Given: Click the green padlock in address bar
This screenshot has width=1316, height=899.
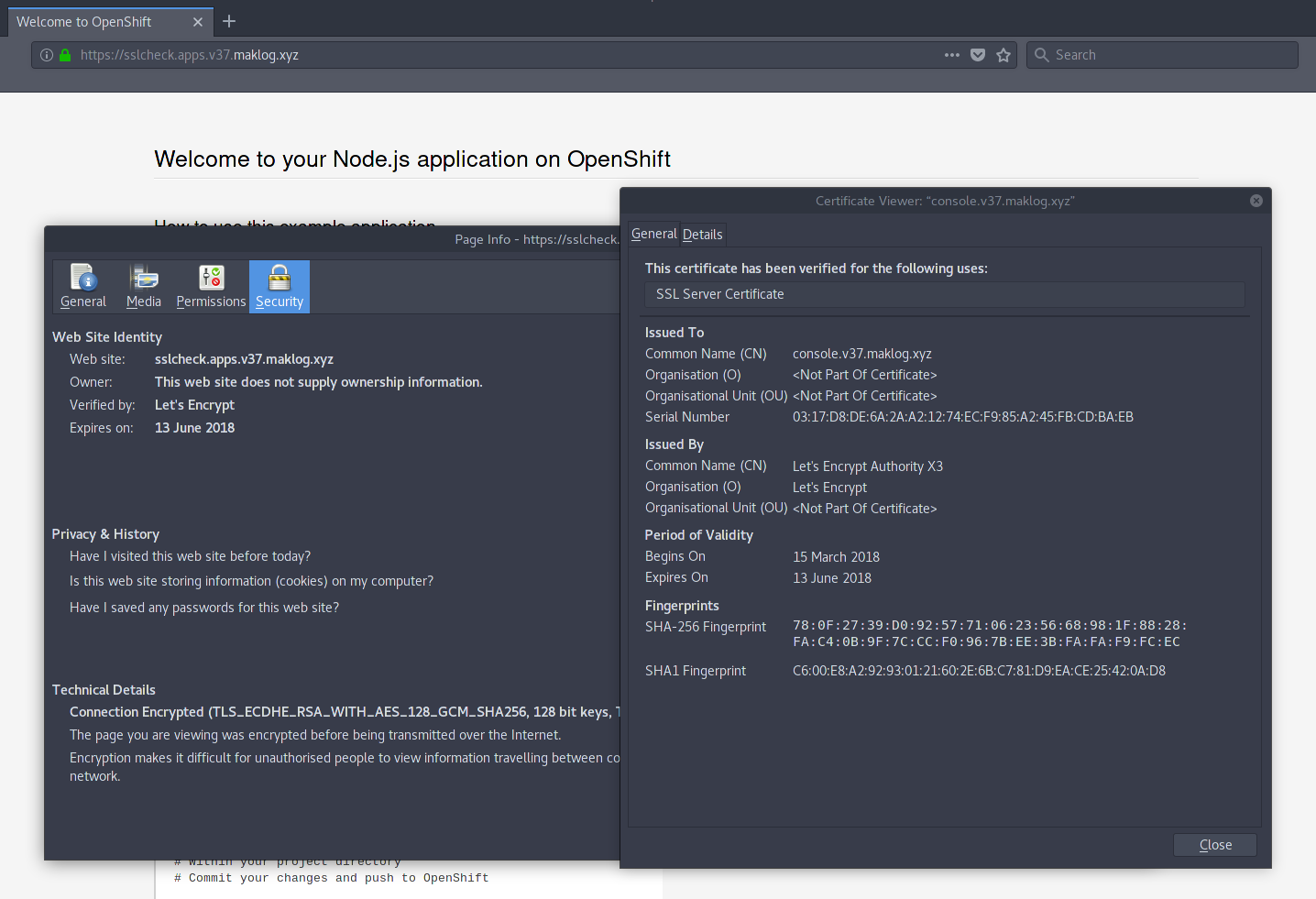Looking at the screenshot, I should point(65,55).
